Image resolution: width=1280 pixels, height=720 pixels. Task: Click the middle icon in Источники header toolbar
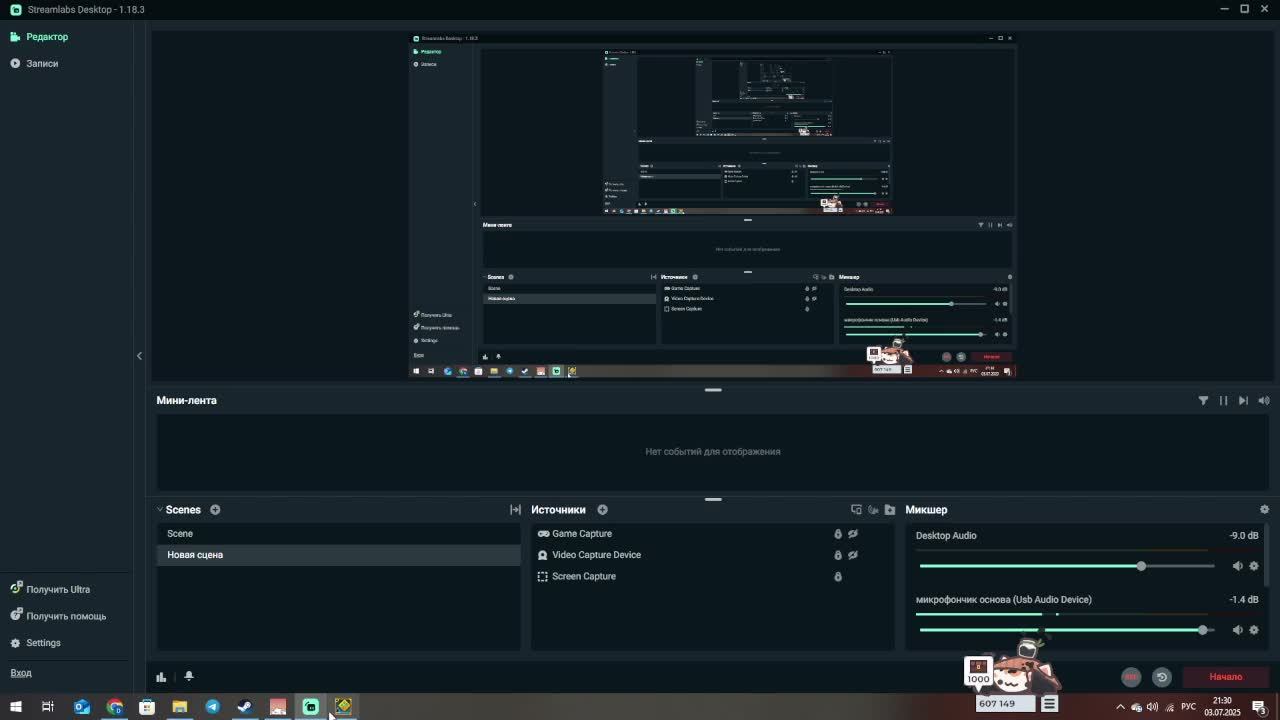tap(873, 510)
